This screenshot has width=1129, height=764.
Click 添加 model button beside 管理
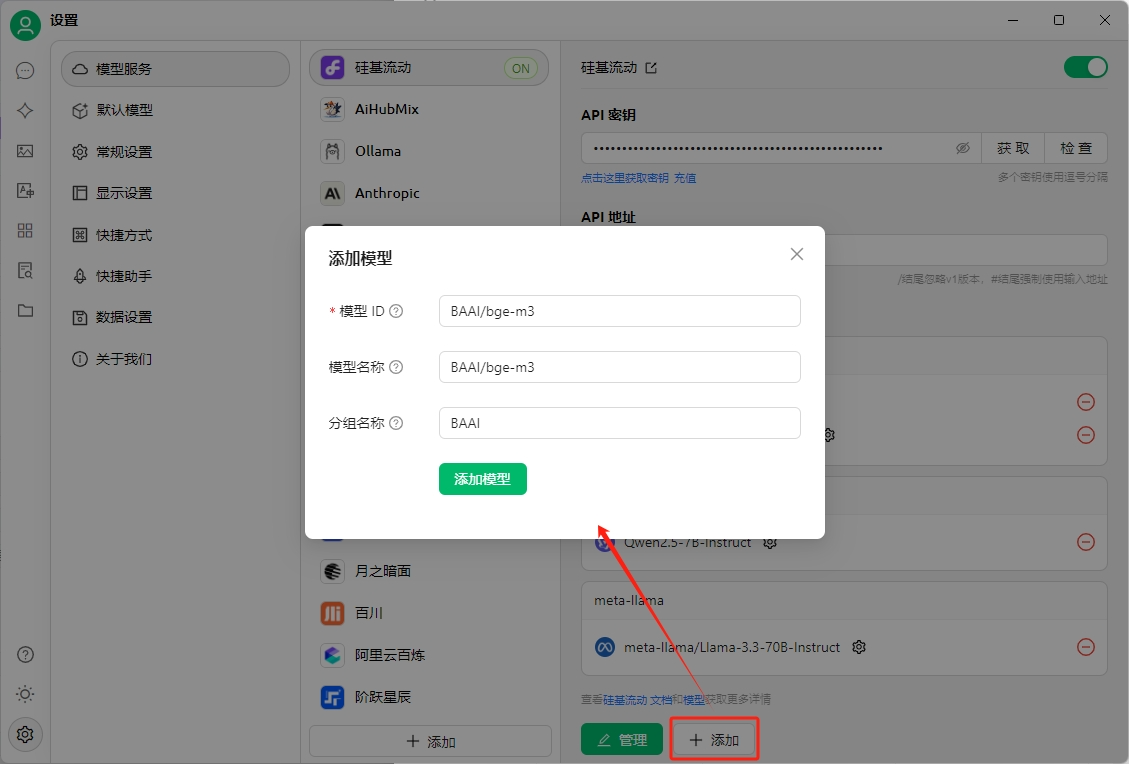click(x=714, y=740)
